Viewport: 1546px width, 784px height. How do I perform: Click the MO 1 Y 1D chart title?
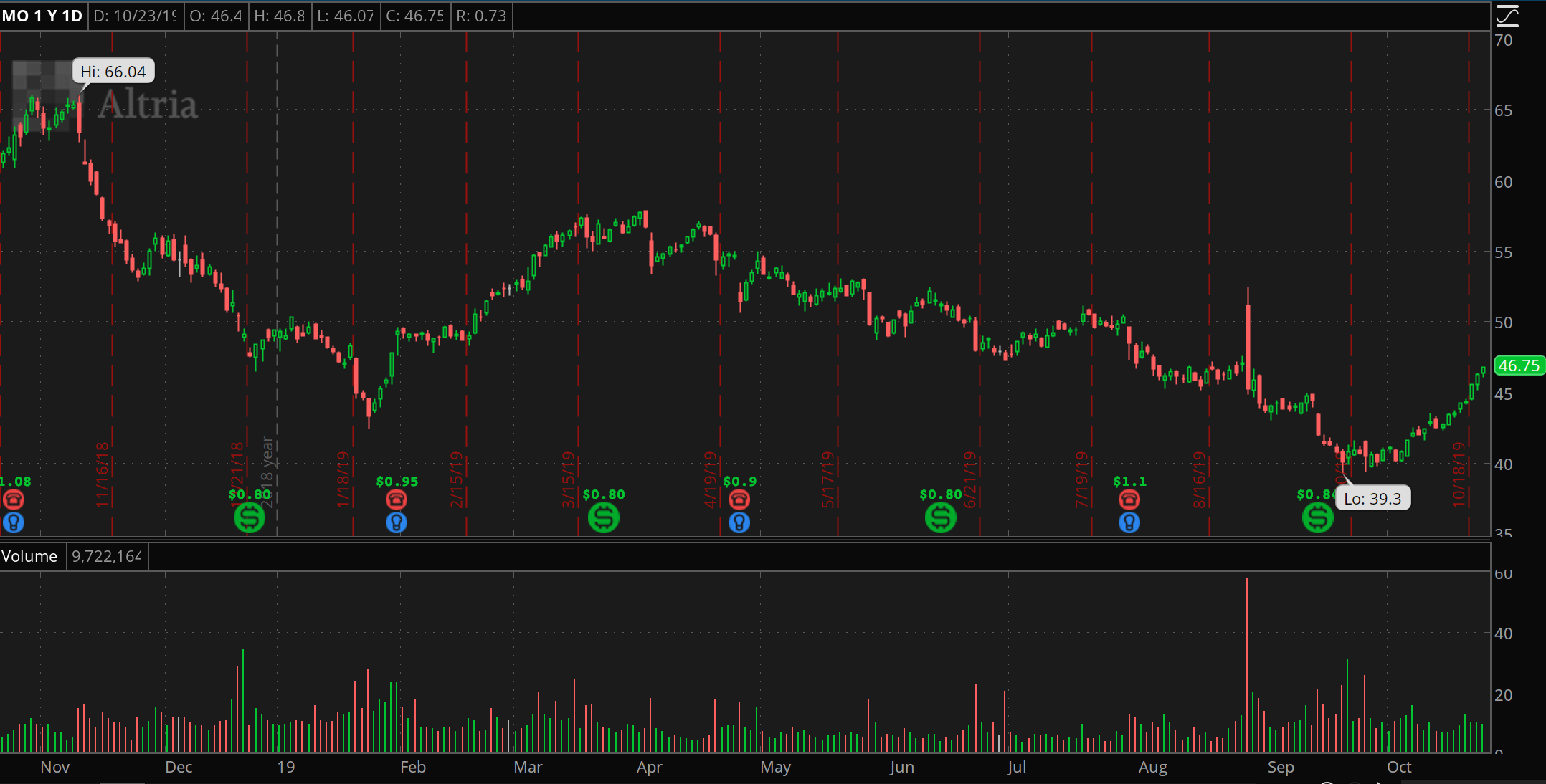tap(42, 16)
